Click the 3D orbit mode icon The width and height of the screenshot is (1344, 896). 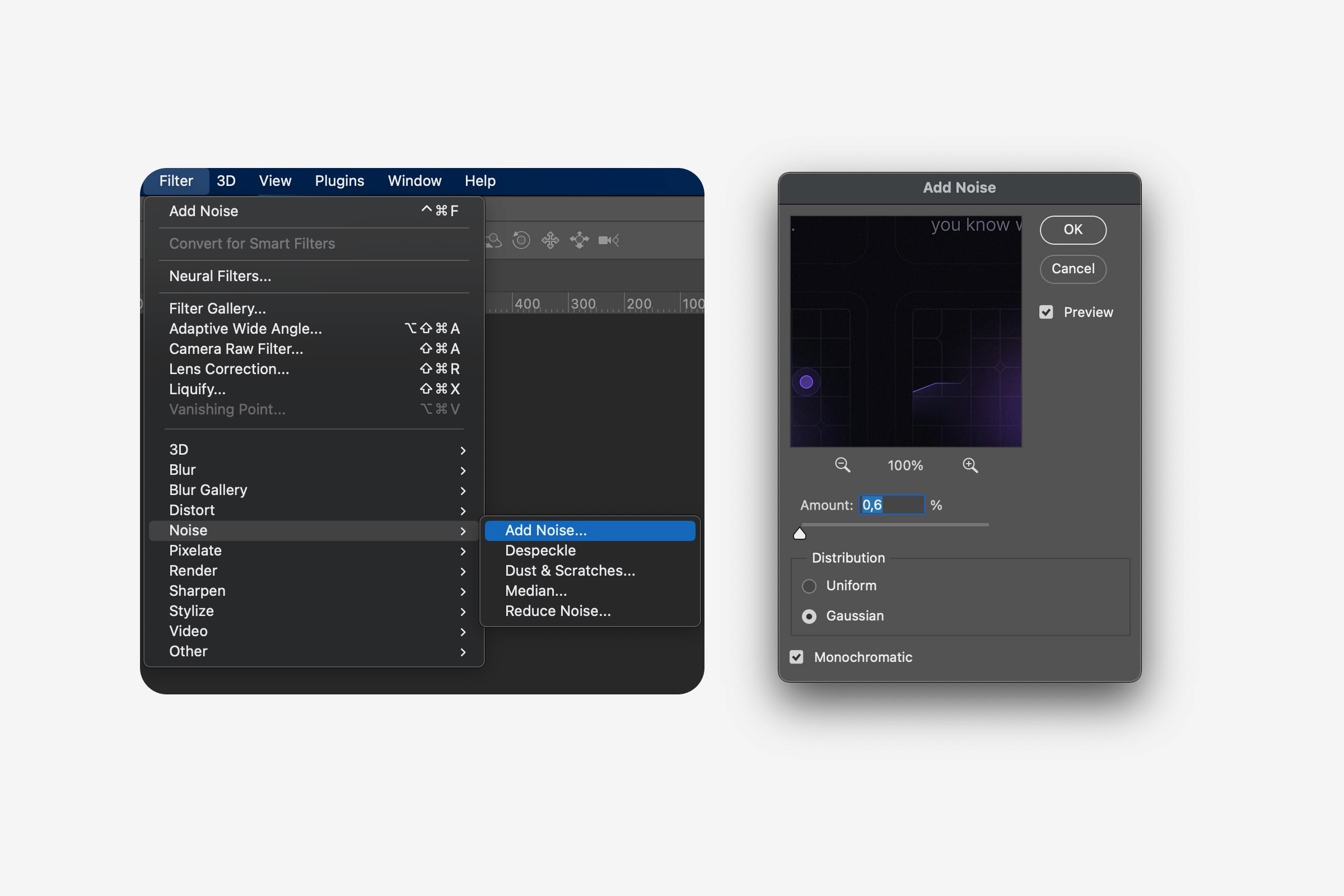[x=494, y=241]
